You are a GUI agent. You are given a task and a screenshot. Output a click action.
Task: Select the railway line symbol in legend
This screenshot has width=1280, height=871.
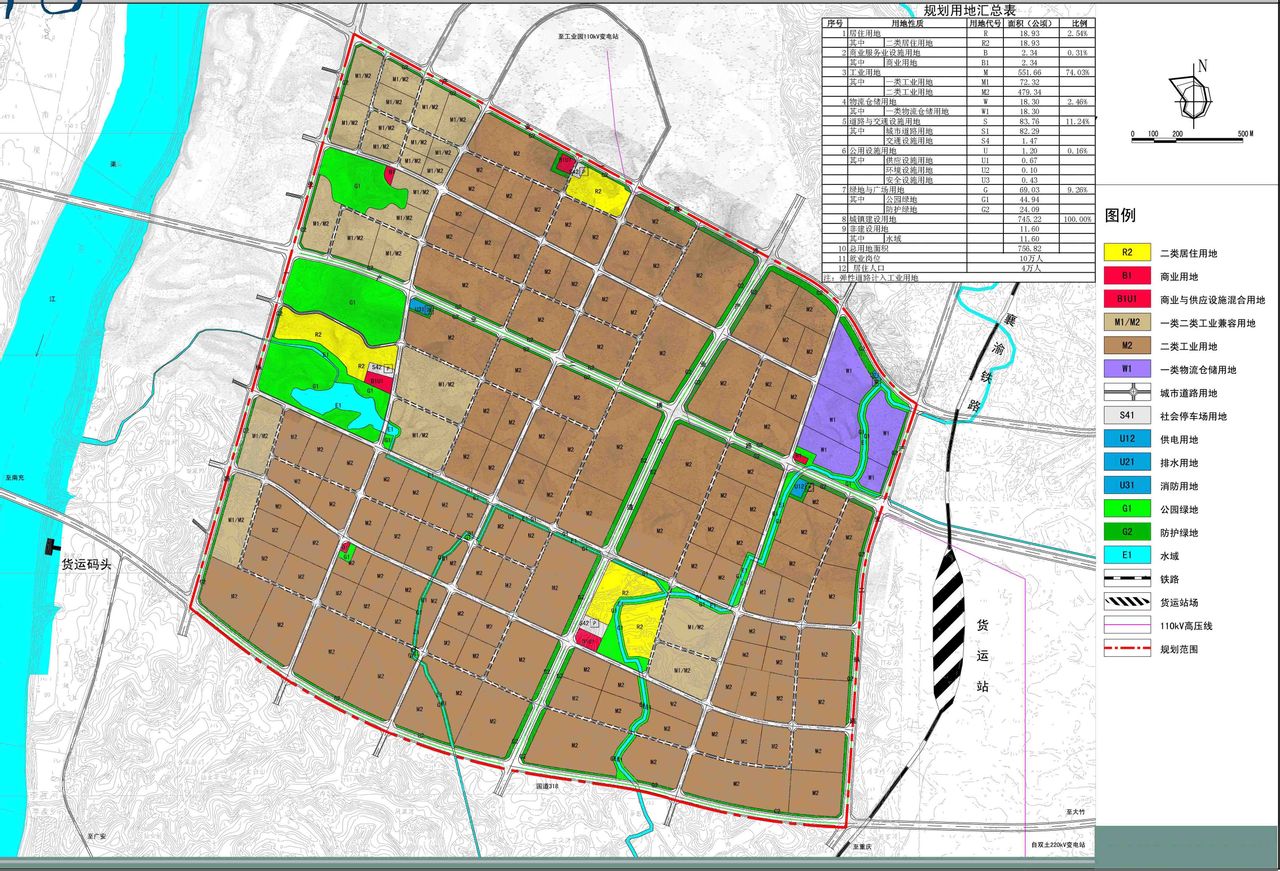1125,579
